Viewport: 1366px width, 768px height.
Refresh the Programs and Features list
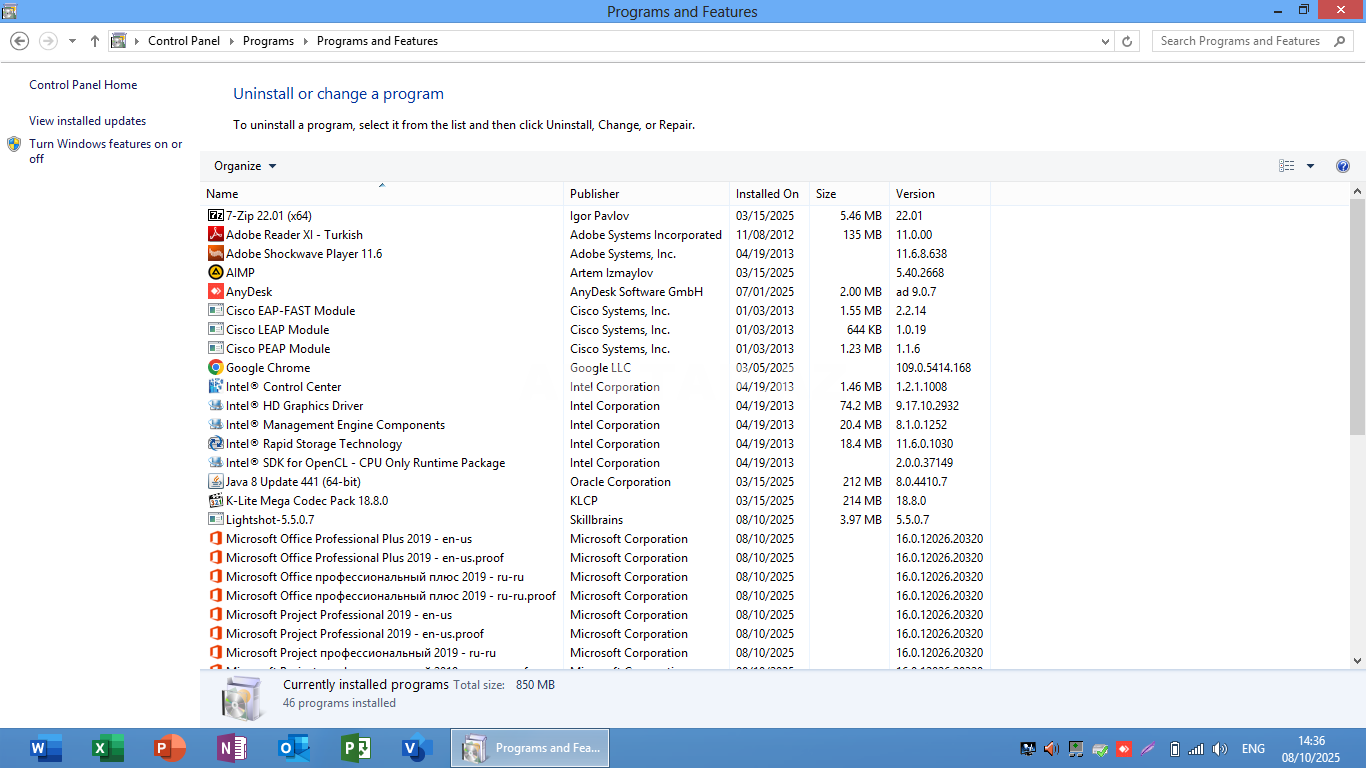coord(1127,41)
